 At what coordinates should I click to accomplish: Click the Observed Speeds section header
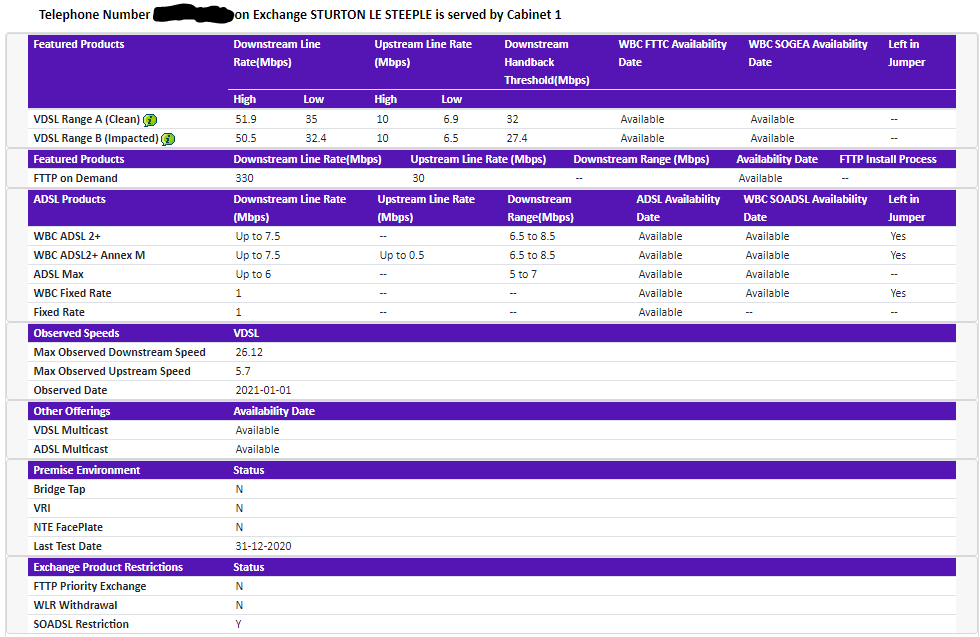(x=76, y=333)
